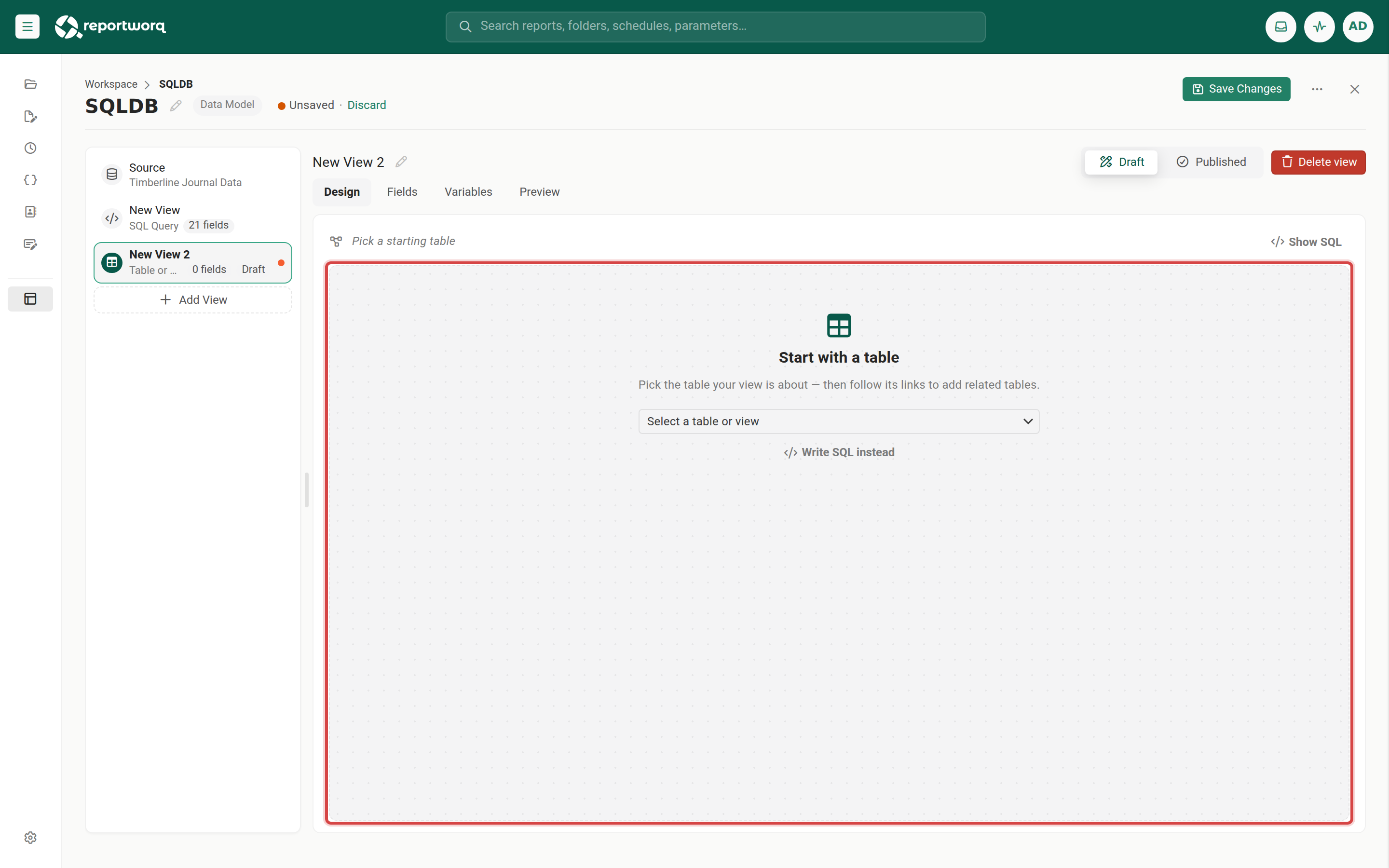Open the activity pulse icon
The image size is (1389, 868).
pos(1319,27)
